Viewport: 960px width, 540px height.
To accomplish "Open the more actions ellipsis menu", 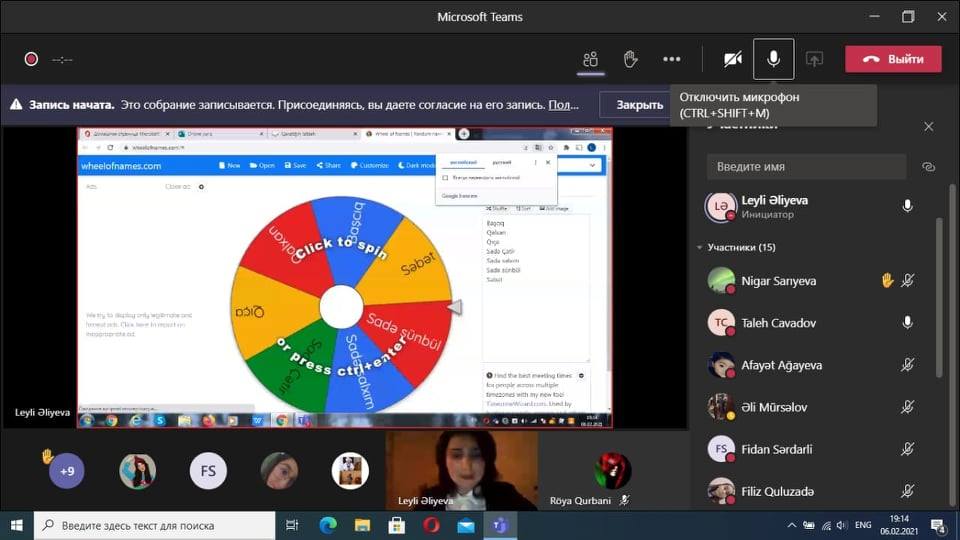I will point(671,59).
